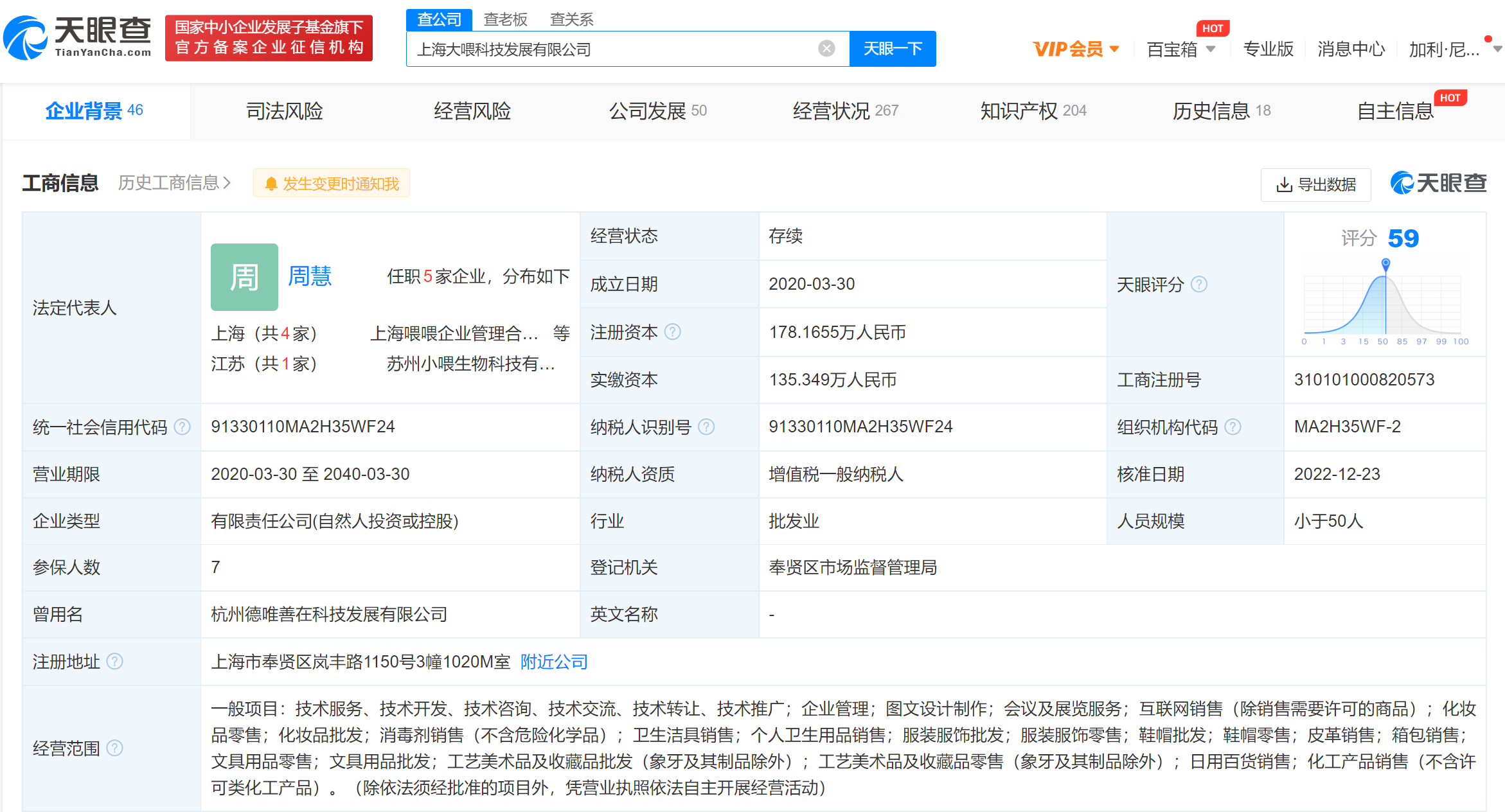
Task: Click the 天眼查 watermark icon above the score chart
Action: point(1403,183)
